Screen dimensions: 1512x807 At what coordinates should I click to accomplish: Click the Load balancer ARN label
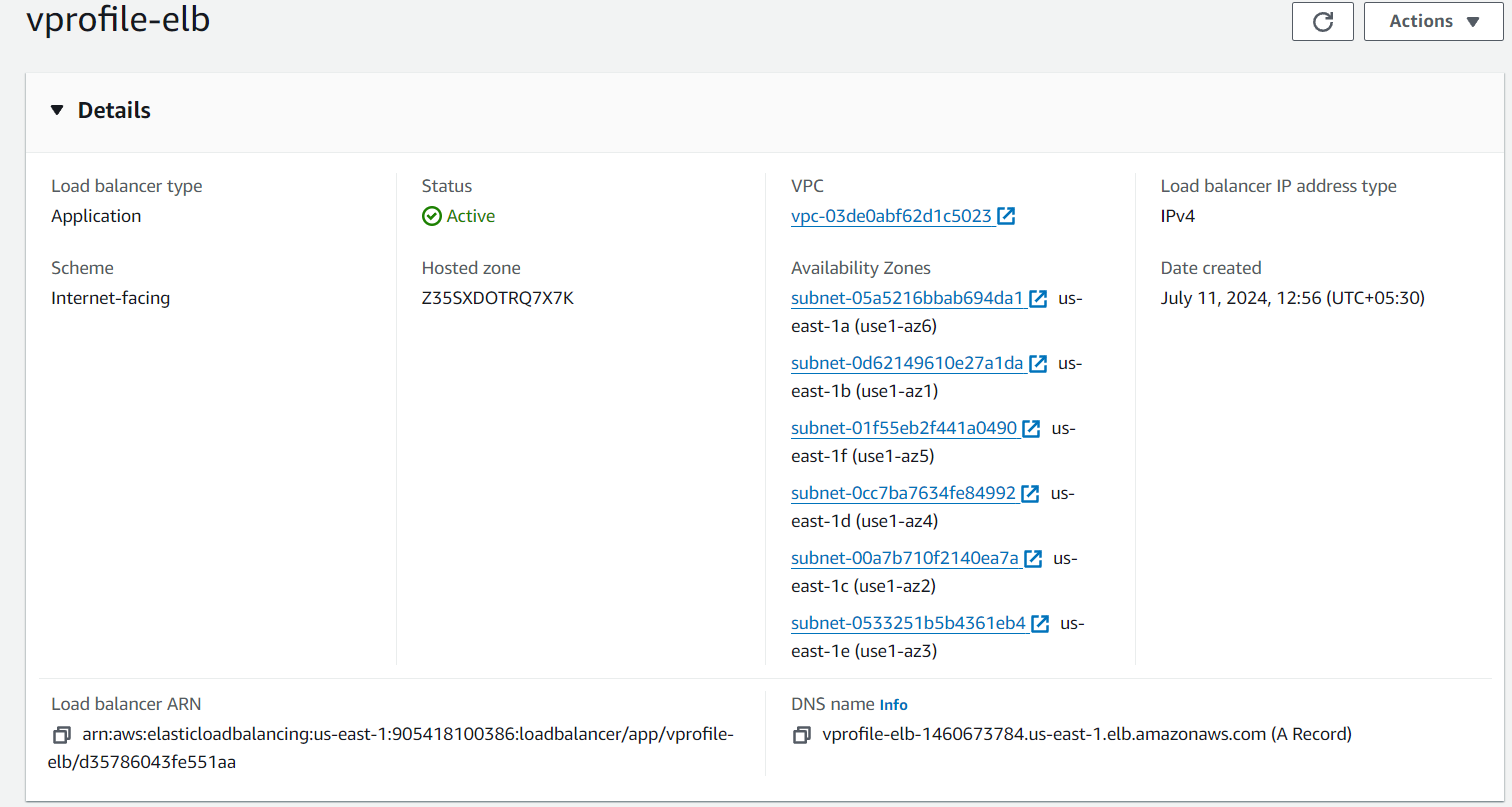point(126,704)
